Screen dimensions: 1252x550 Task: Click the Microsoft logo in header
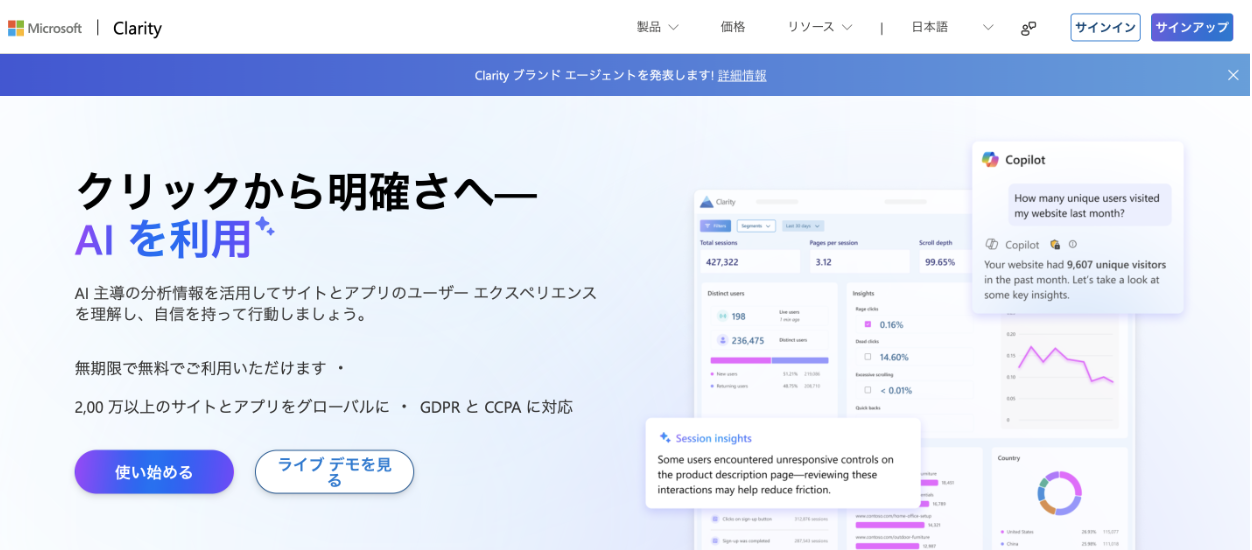(x=45, y=28)
